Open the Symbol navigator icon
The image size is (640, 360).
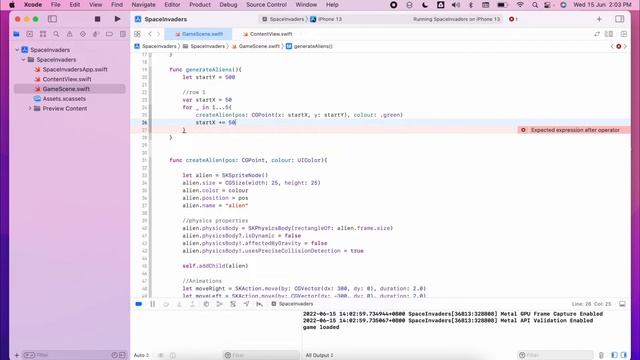point(43,34)
